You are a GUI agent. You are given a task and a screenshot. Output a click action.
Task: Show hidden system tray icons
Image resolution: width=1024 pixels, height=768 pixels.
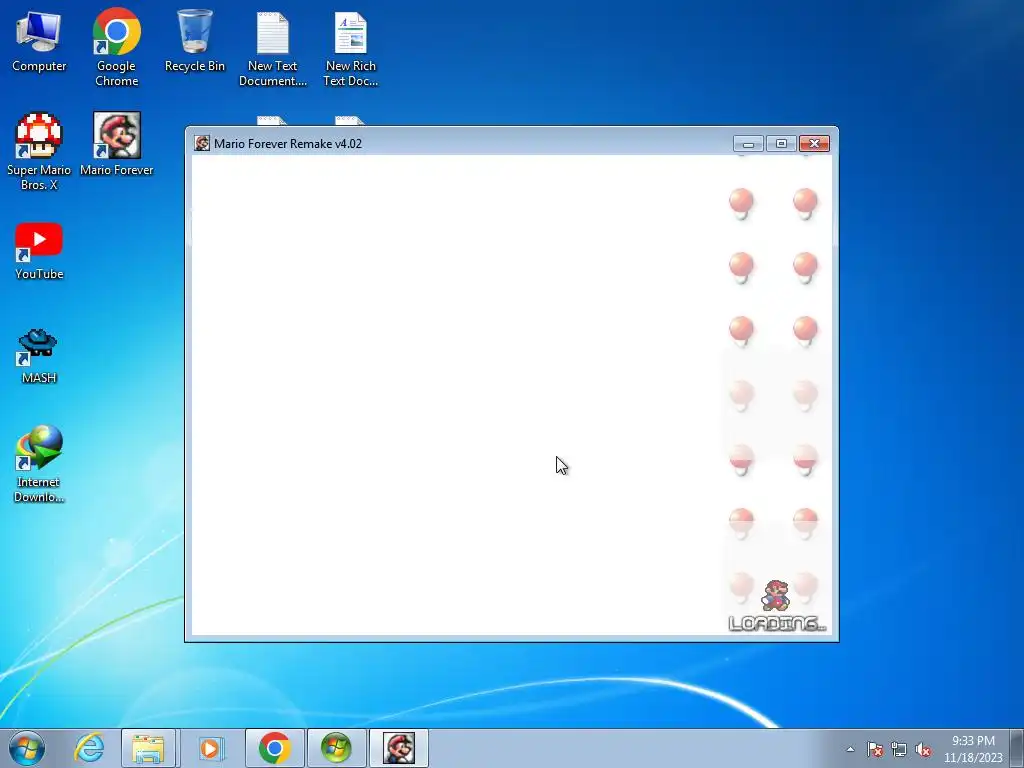point(850,749)
